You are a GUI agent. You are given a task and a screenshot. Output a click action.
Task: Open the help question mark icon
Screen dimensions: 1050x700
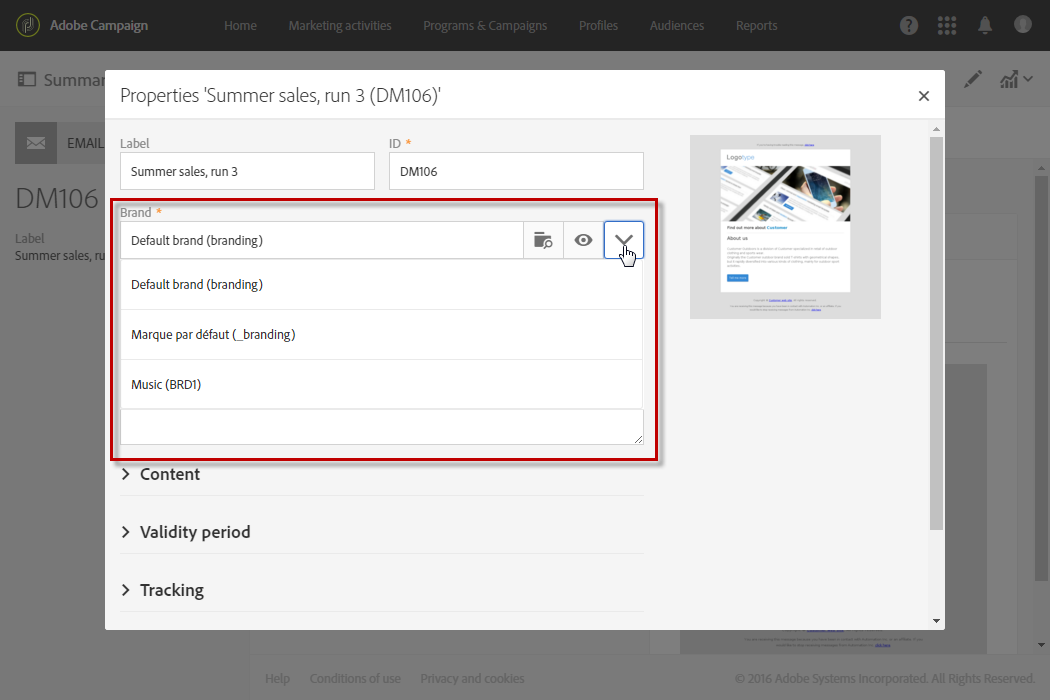(x=909, y=25)
